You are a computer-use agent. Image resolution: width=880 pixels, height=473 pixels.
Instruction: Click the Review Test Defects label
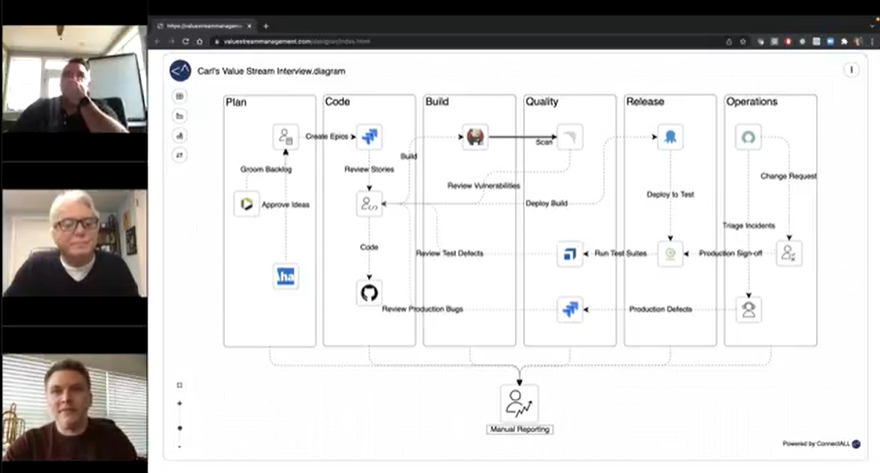(x=449, y=253)
